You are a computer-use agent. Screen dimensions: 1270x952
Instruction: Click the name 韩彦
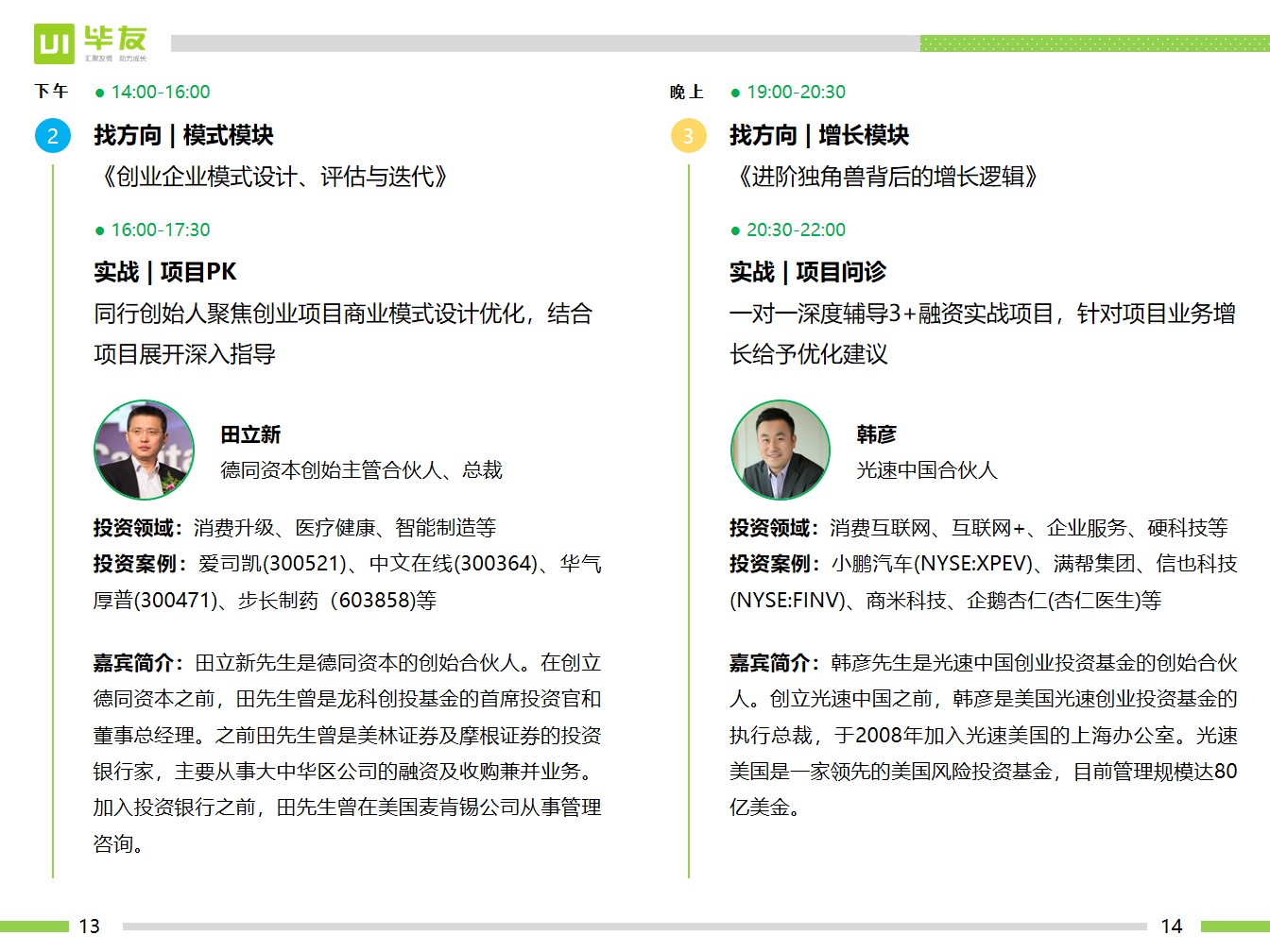click(x=876, y=434)
